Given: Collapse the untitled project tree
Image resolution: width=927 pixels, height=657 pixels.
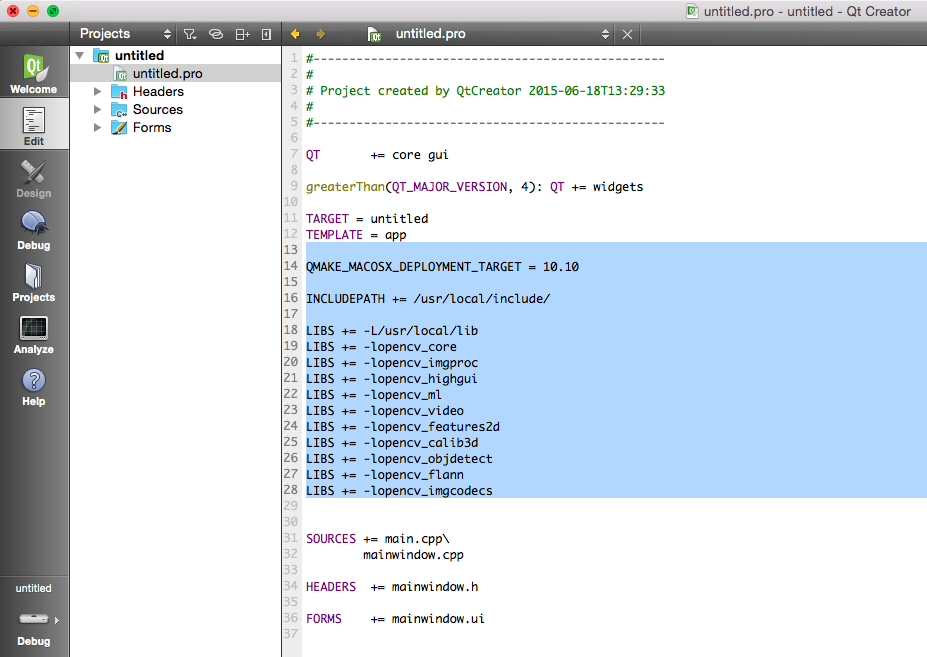Looking at the screenshot, I should [x=80, y=56].
